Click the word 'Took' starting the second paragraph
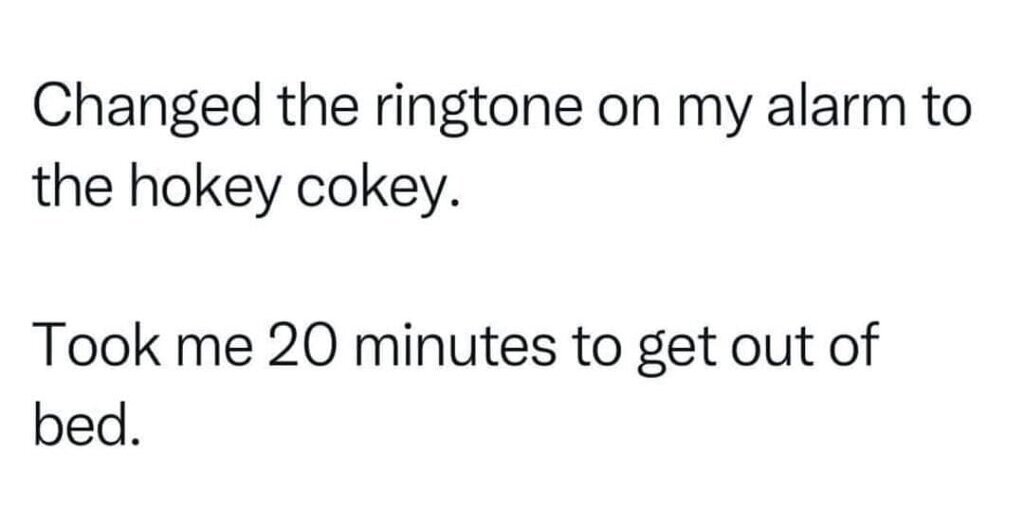The width and height of the screenshot is (1024, 505). (x=97, y=344)
